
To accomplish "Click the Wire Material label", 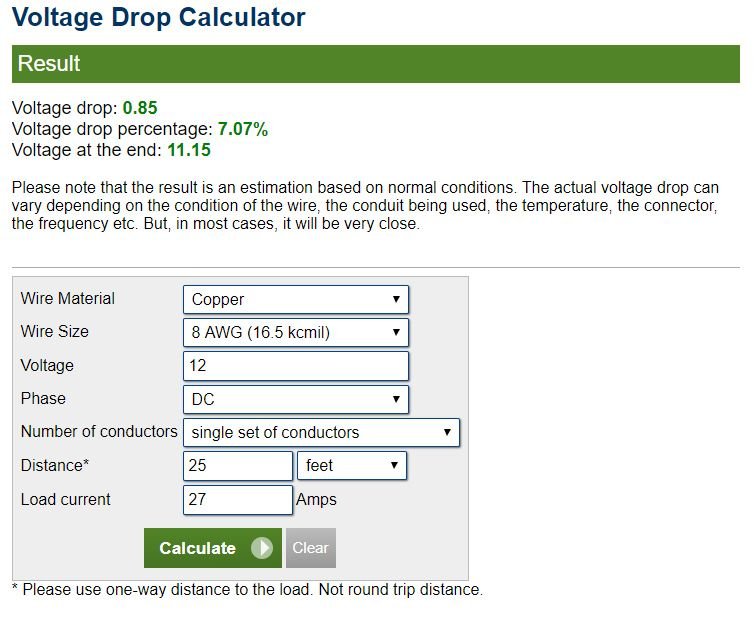I will [x=68, y=298].
